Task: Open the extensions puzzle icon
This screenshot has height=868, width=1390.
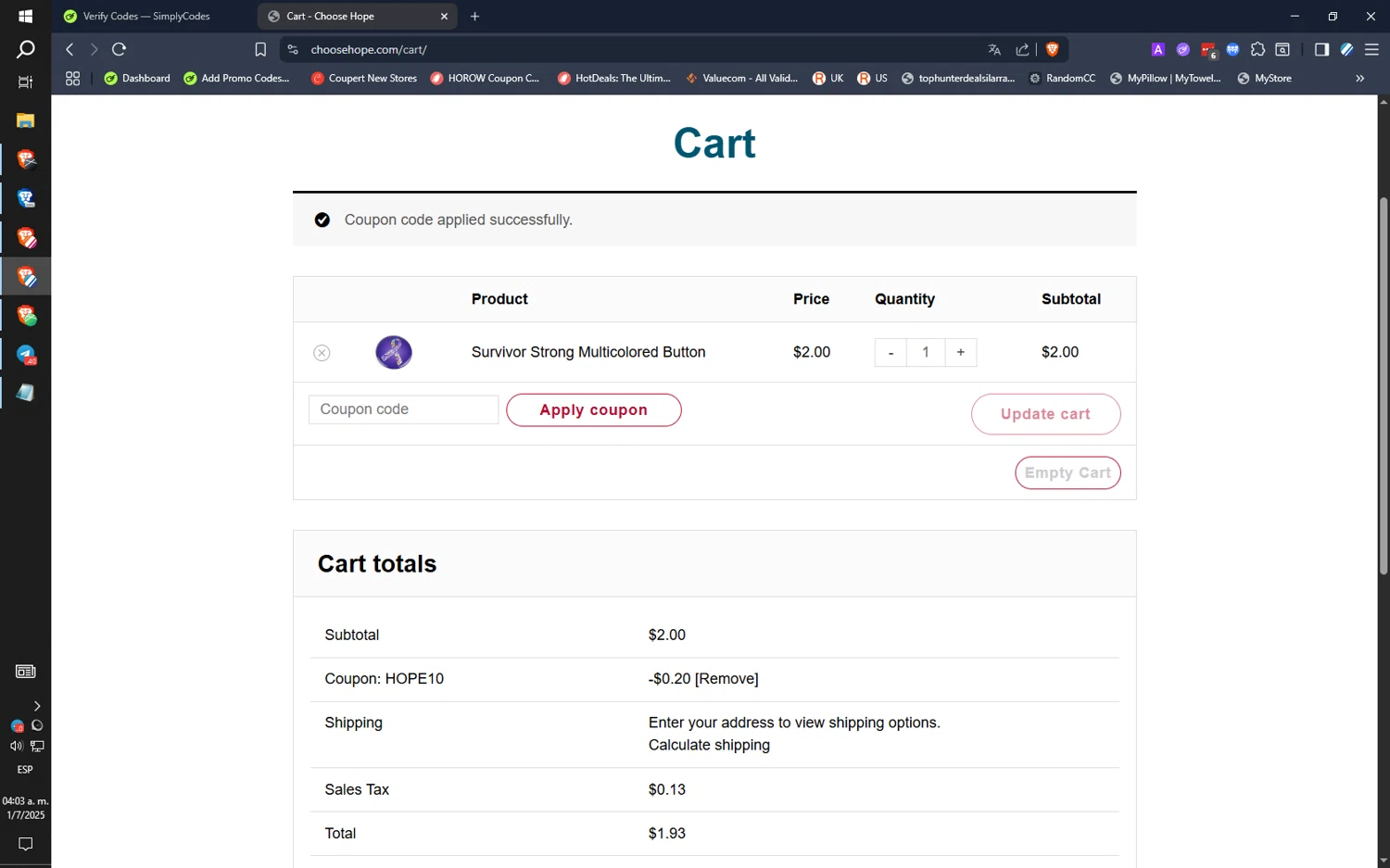Action: click(x=1257, y=50)
